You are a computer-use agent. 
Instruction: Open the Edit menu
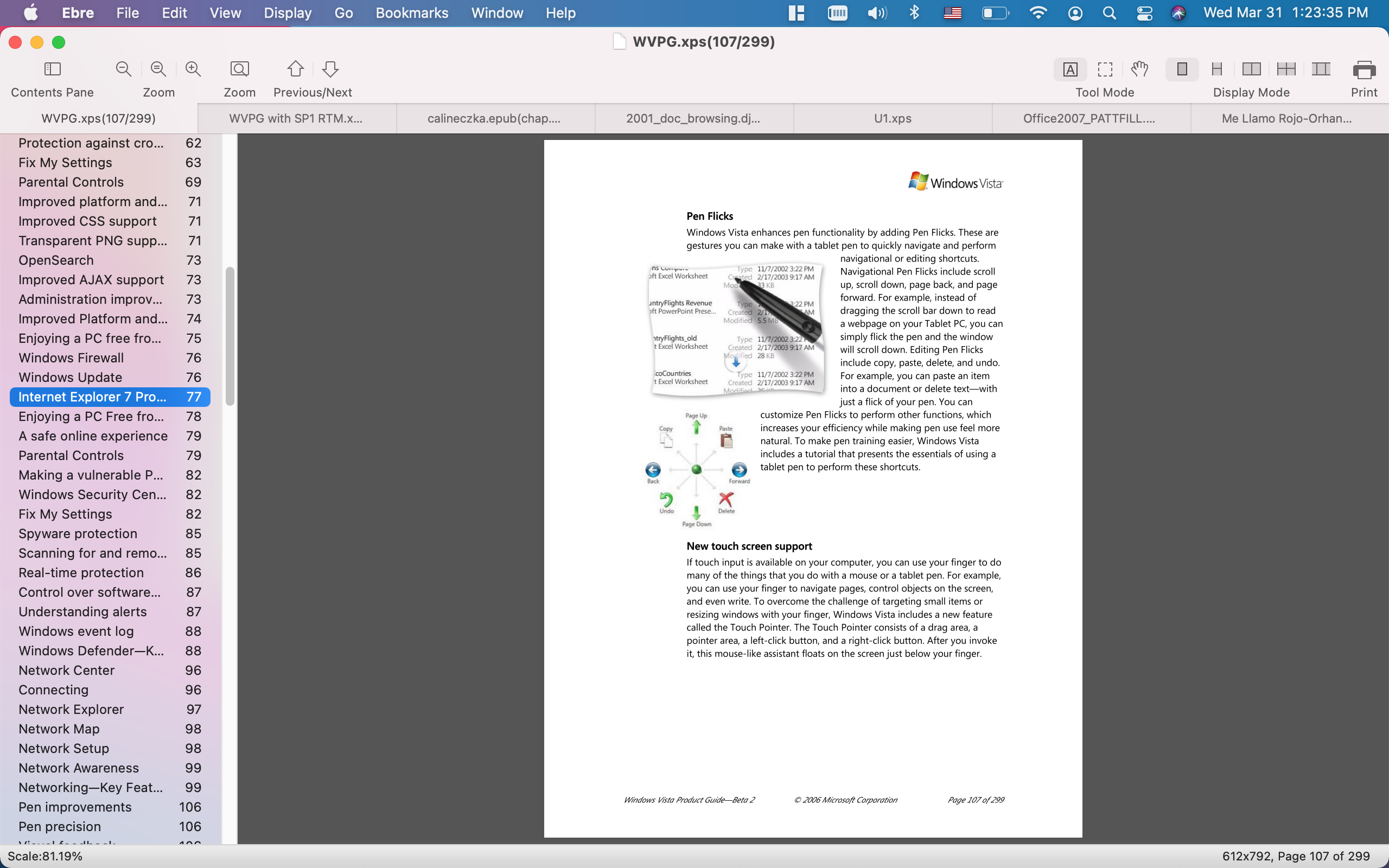tap(174, 12)
